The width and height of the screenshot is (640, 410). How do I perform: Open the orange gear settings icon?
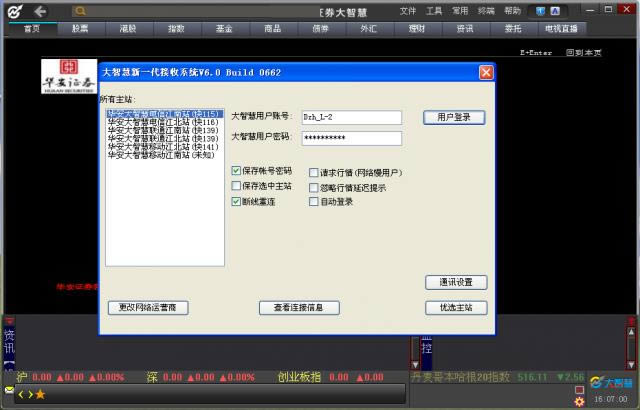coord(579,402)
